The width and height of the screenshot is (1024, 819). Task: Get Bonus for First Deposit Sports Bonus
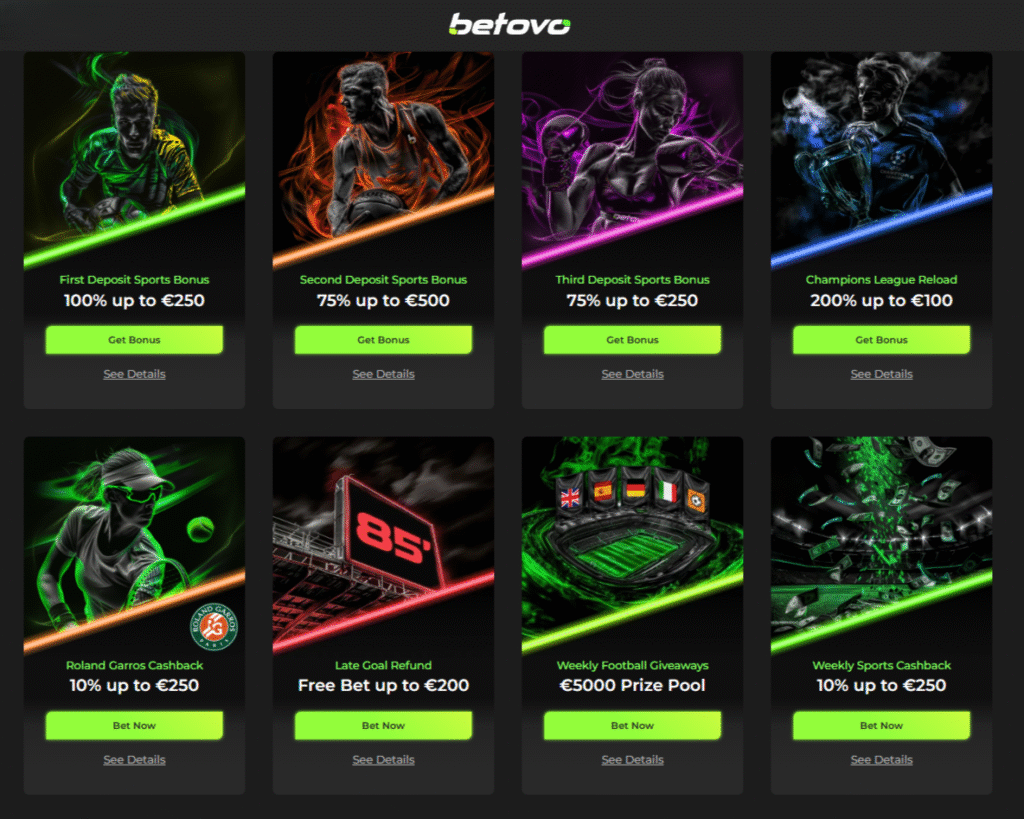(135, 340)
